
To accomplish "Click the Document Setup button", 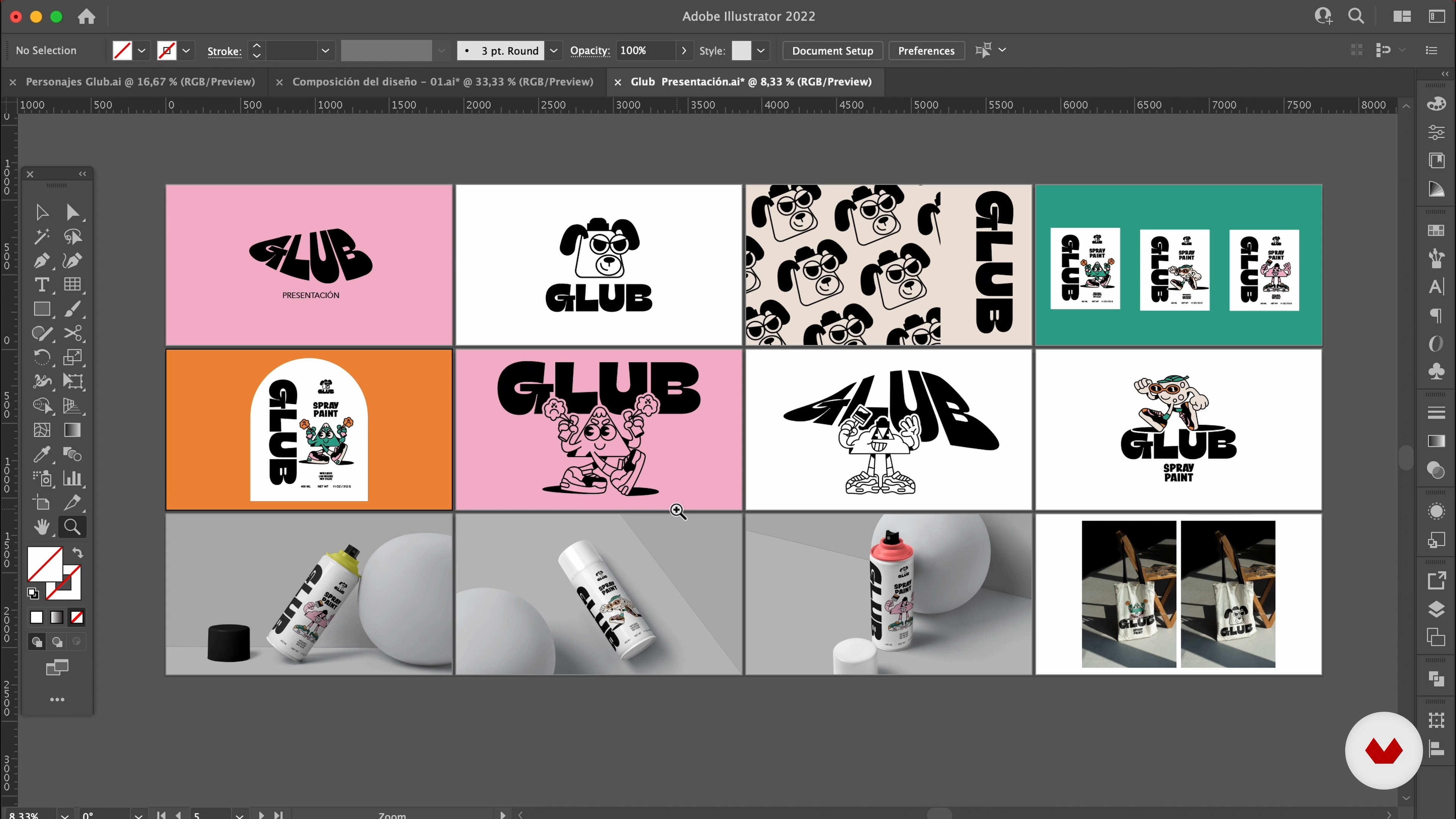I will 832,51.
